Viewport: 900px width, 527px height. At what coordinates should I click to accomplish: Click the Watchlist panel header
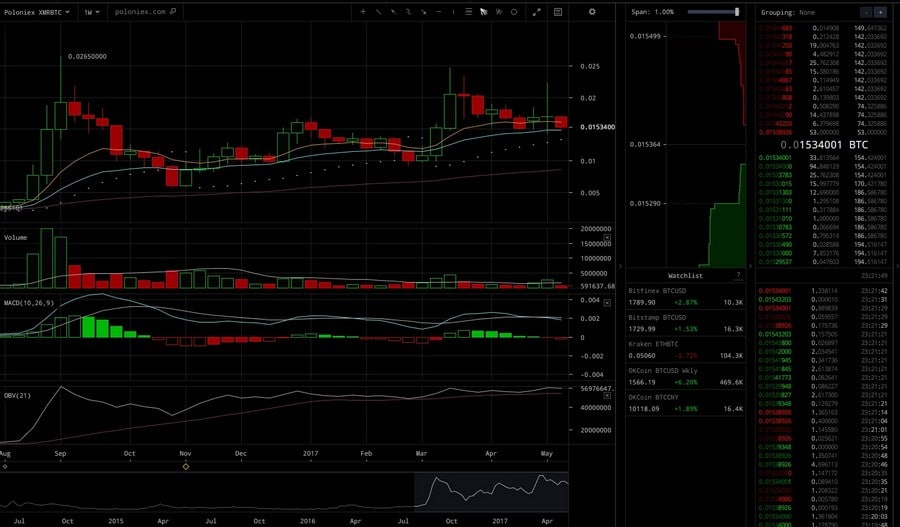click(685, 276)
